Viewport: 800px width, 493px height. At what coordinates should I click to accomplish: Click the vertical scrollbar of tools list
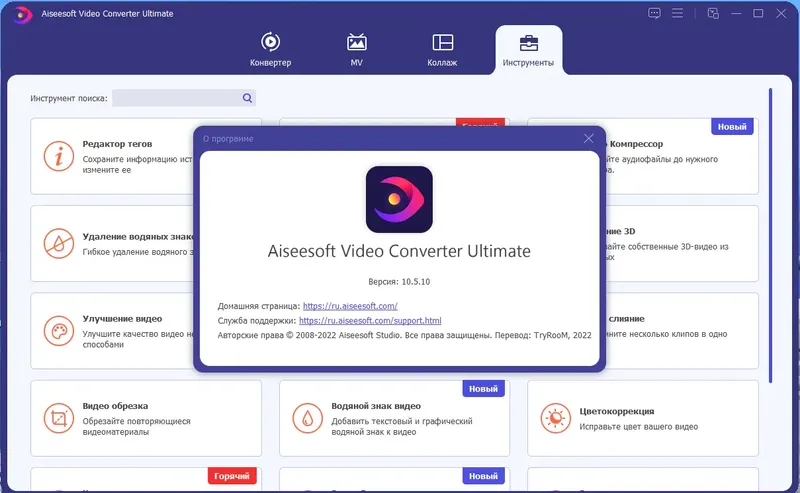[770, 235]
